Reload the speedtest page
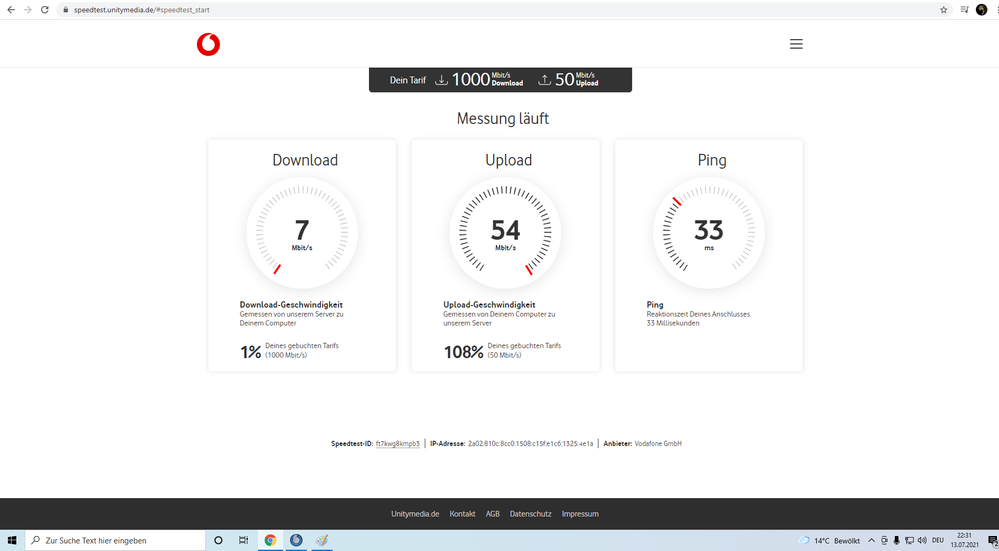 pyautogui.click(x=45, y=10)
